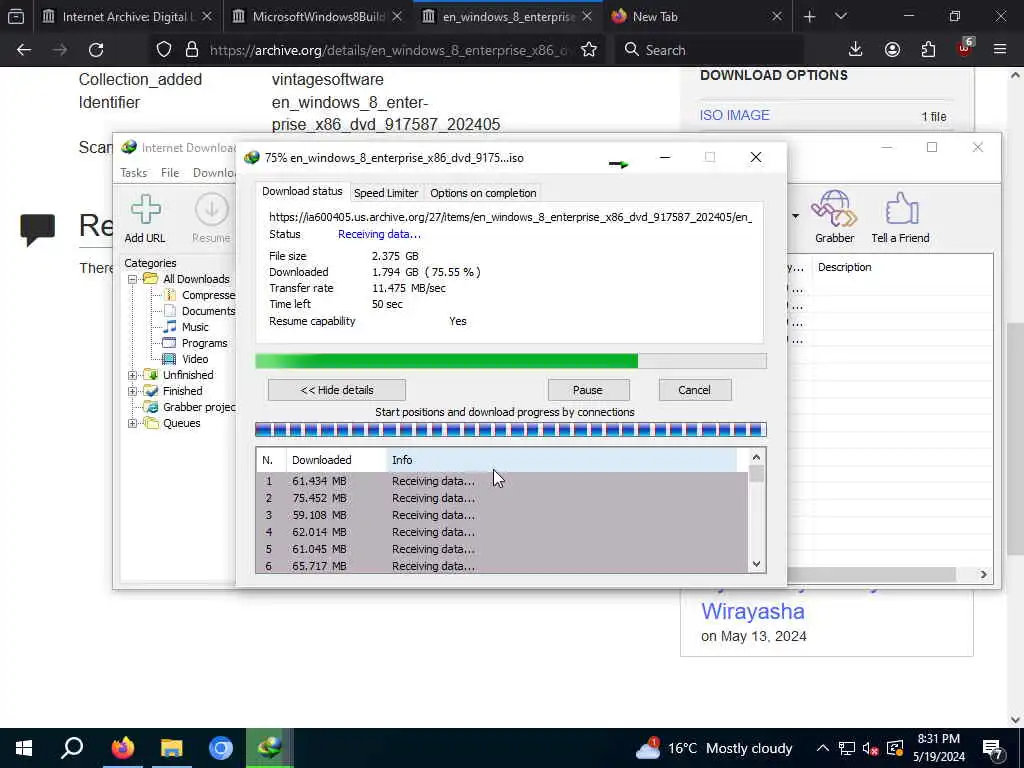1024x768 pixels.
Task: Open the Firefox extensions icon
Action: click(x=928, y=50)
